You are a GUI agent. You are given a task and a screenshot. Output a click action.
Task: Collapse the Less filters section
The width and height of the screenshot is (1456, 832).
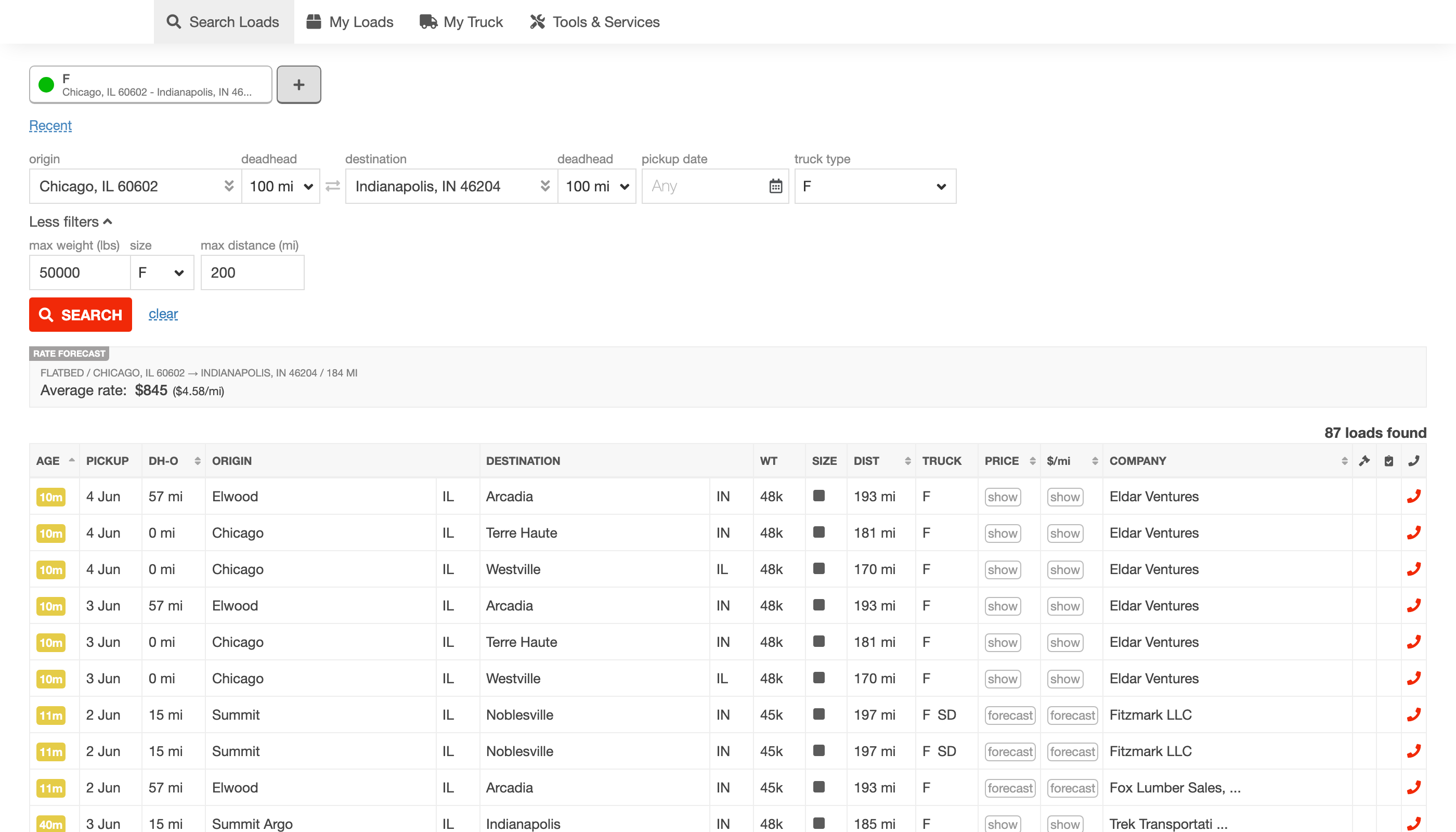70,222
